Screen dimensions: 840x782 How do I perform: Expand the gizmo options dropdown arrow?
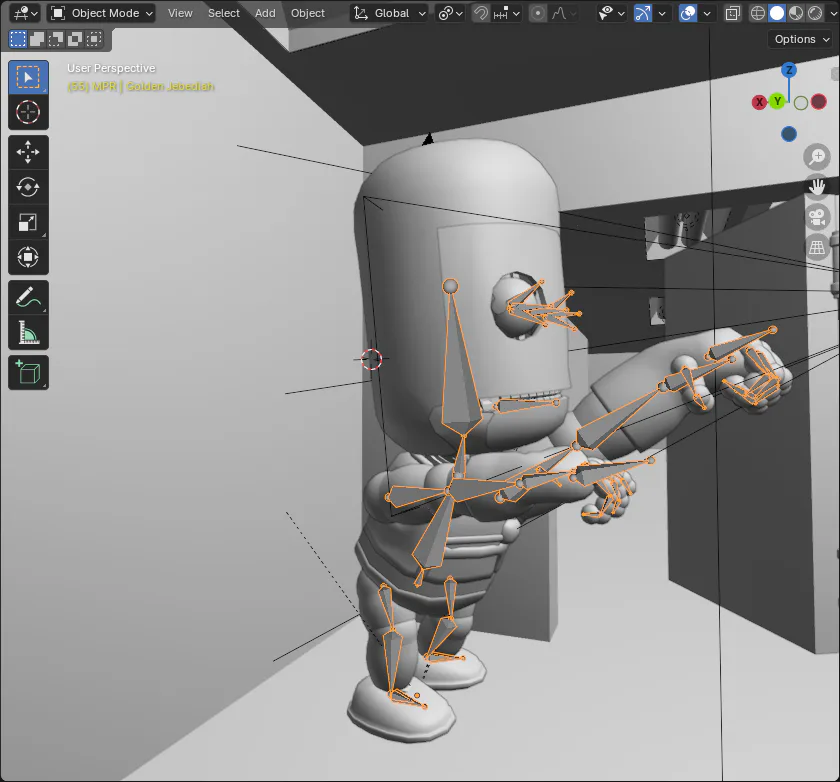tap(662, 13)
